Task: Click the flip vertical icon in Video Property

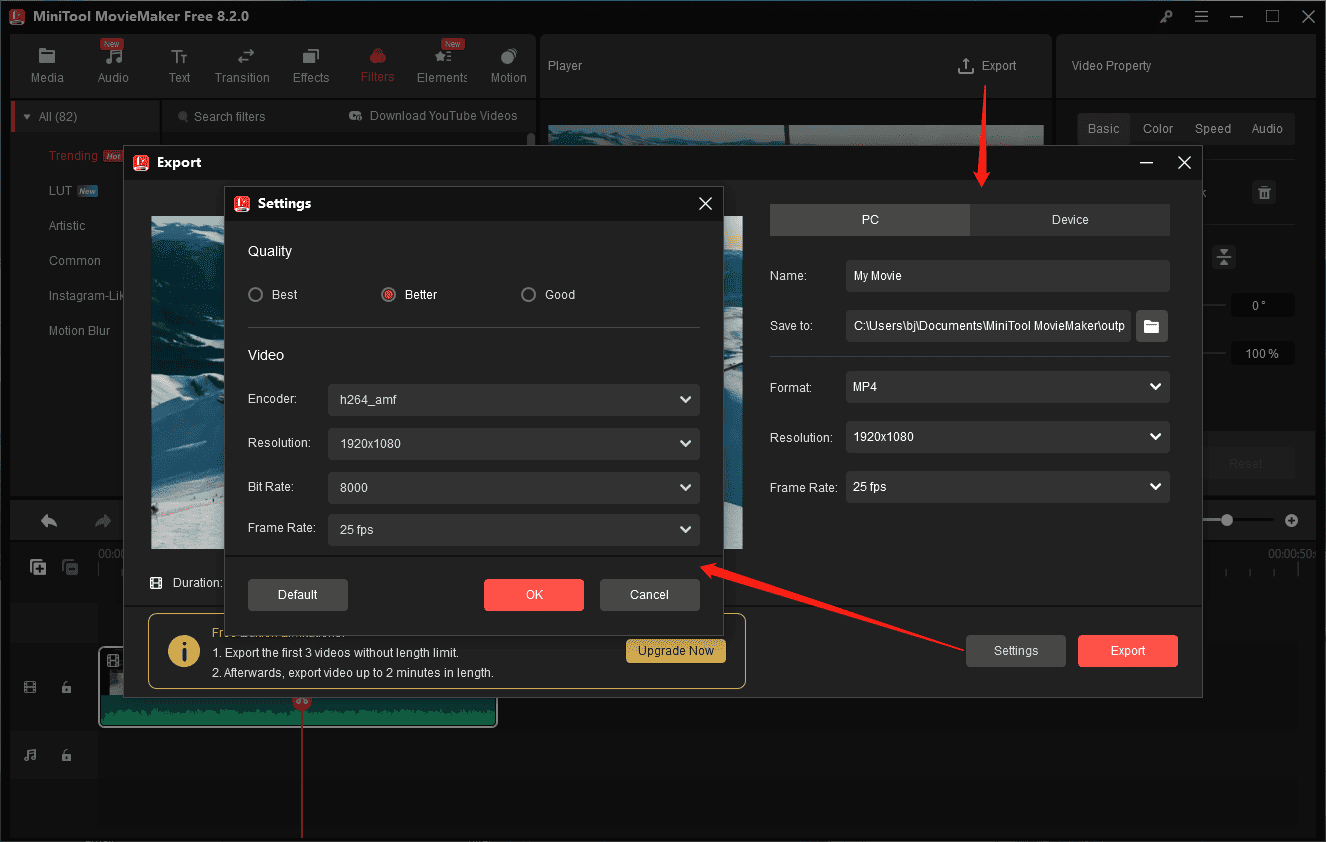Action: coord(1224,257)
